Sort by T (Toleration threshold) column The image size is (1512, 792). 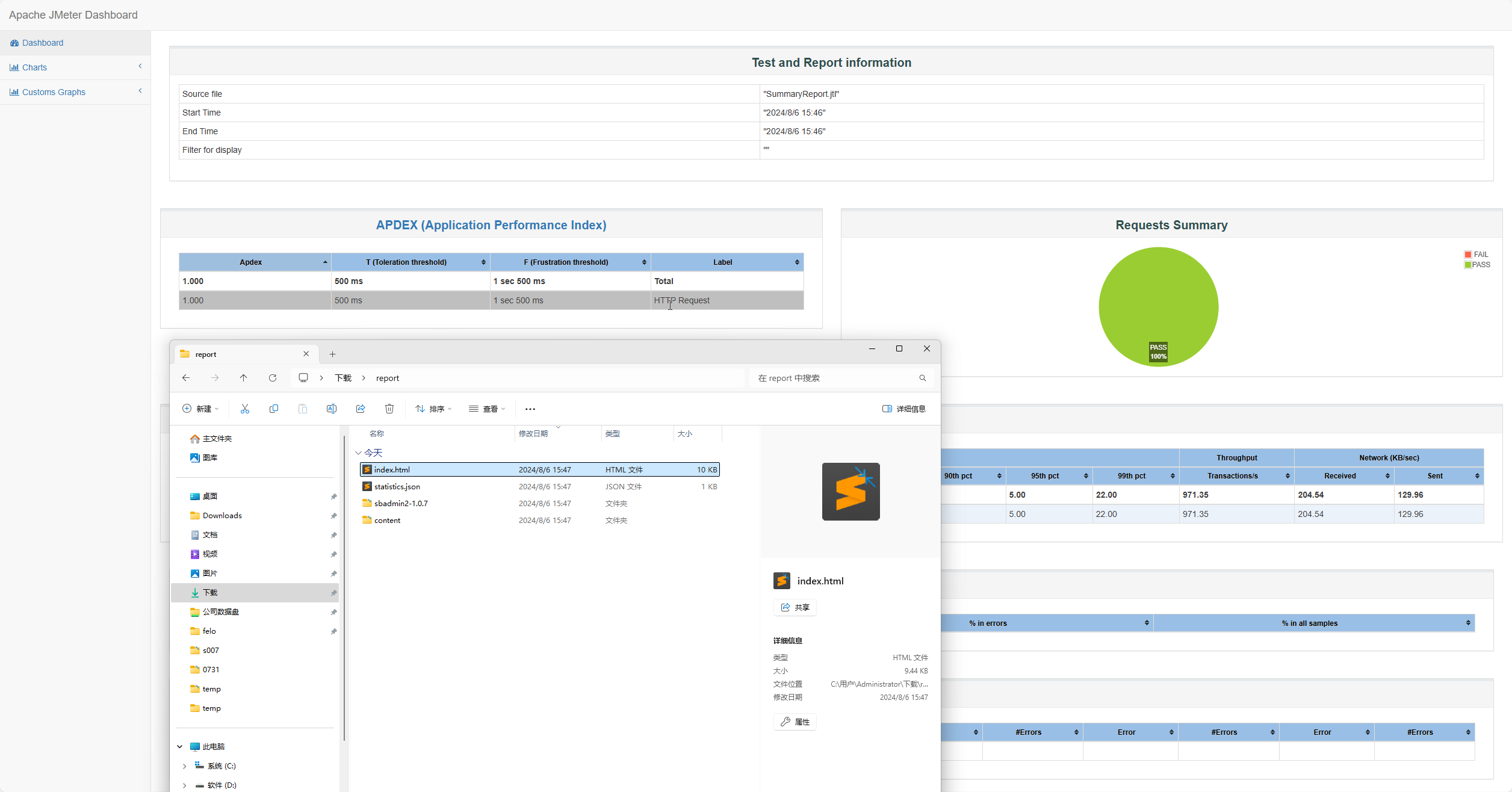click(x=411, y=262)
